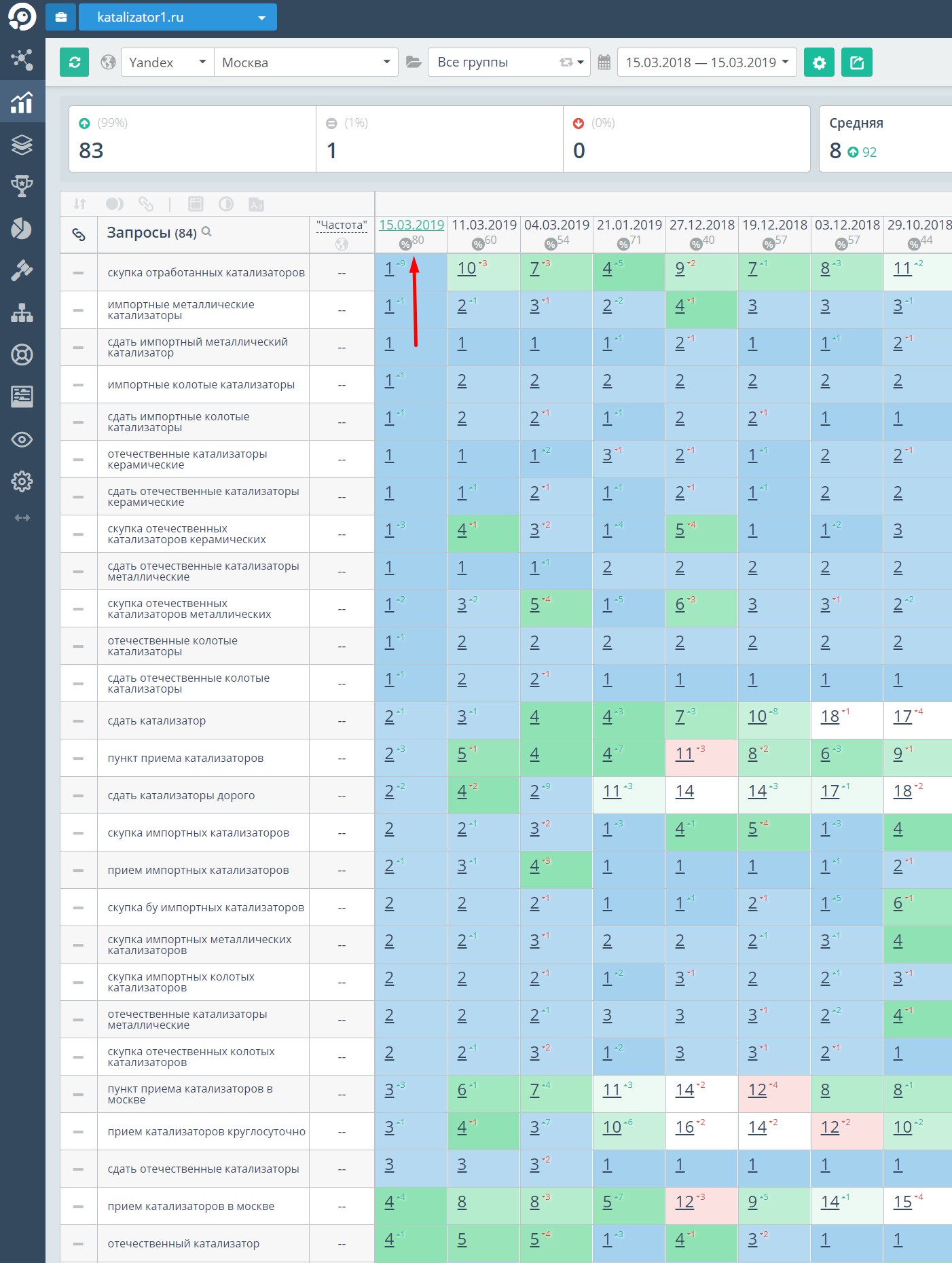The image size is (952, 1263).
Task: Click the minus icon beside 'скупка отработанных катализаторов'
Action: [79, 273]
